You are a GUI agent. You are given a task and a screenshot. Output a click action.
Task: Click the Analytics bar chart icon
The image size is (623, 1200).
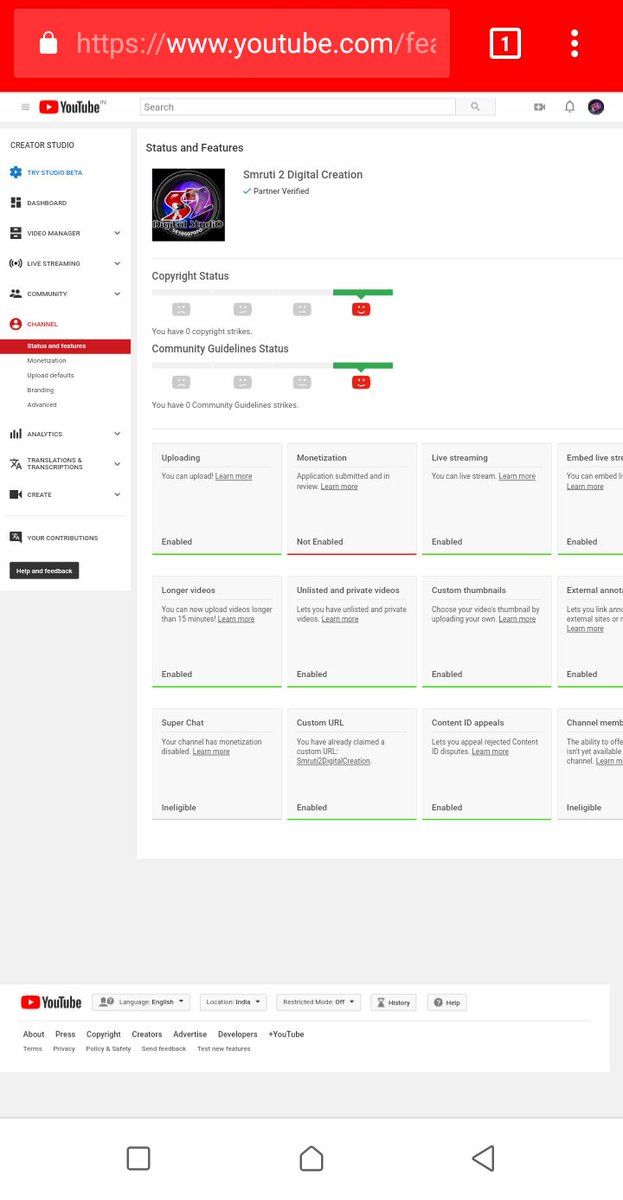coord(15,434)
